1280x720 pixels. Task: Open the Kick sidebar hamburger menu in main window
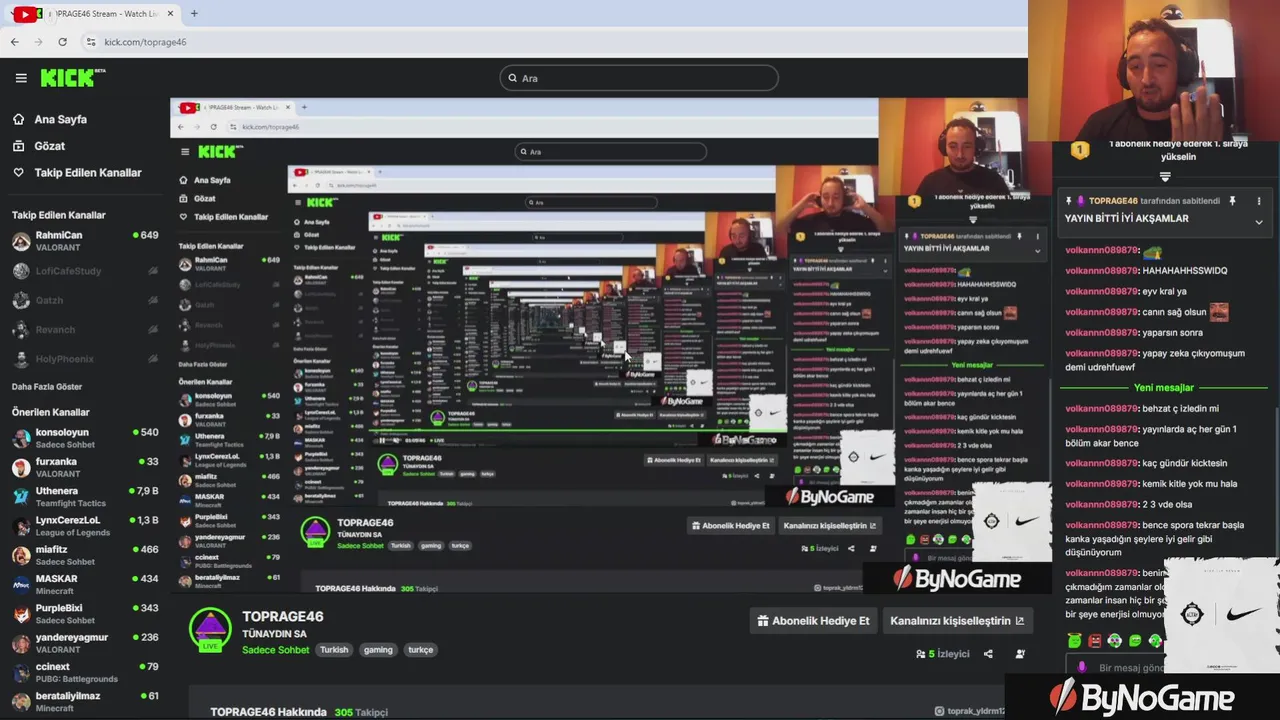tap(21, 78)
